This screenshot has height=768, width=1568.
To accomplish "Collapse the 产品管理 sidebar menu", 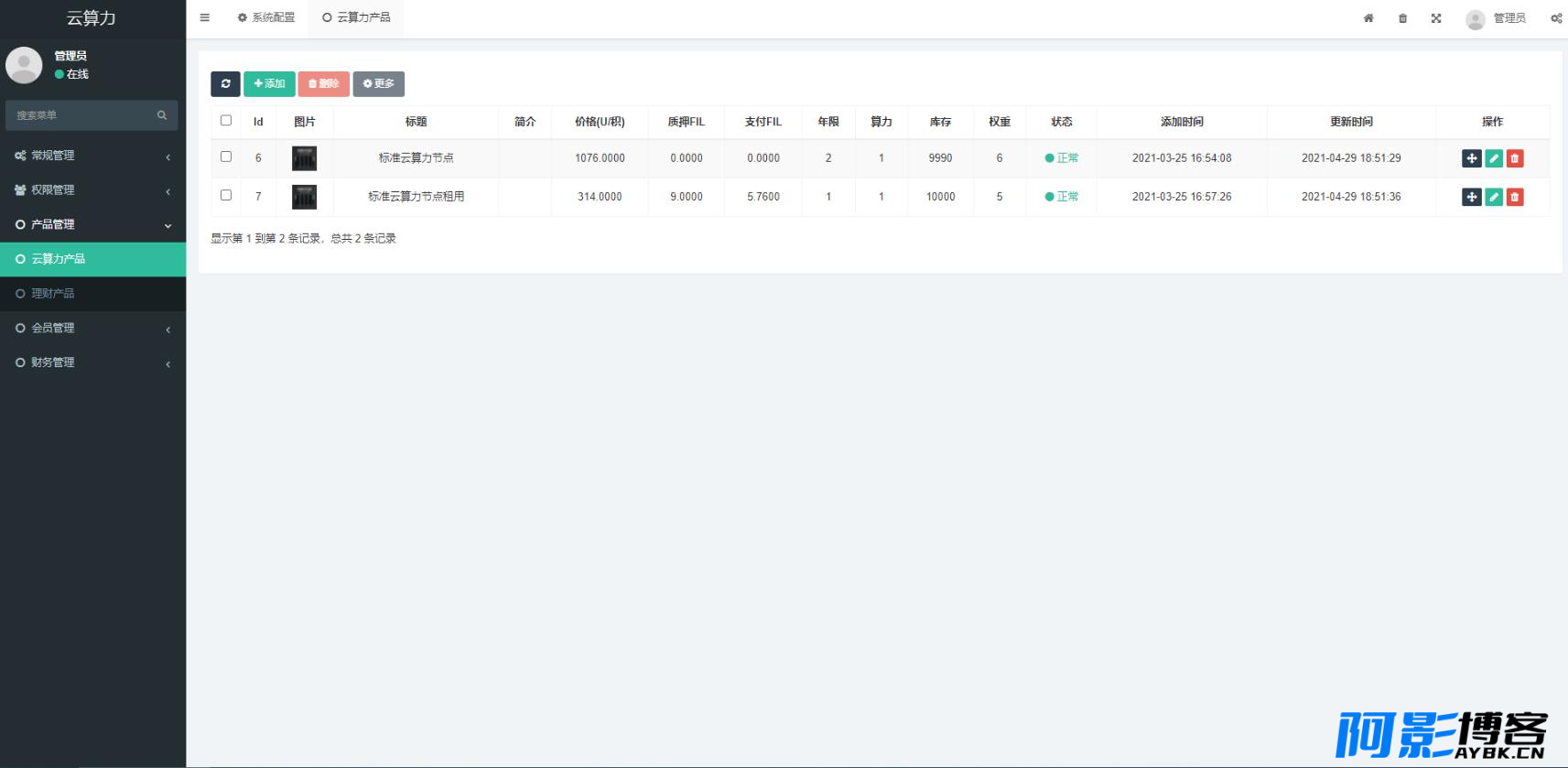I will point(92,224).
